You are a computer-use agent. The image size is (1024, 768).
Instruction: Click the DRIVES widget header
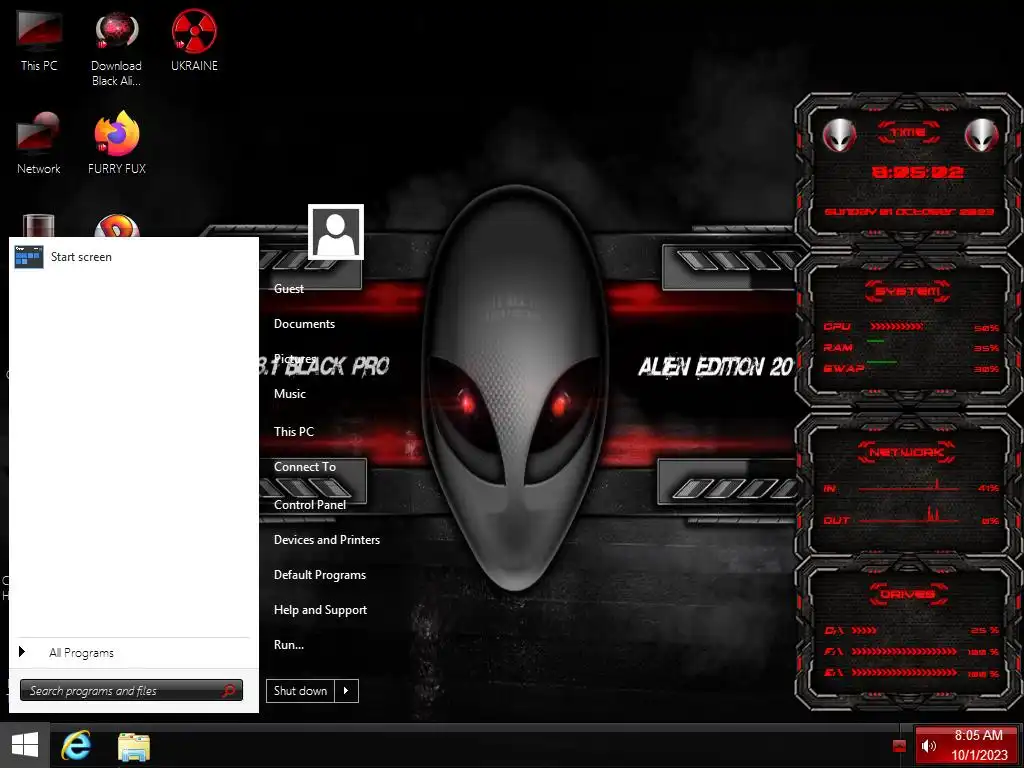908,594
